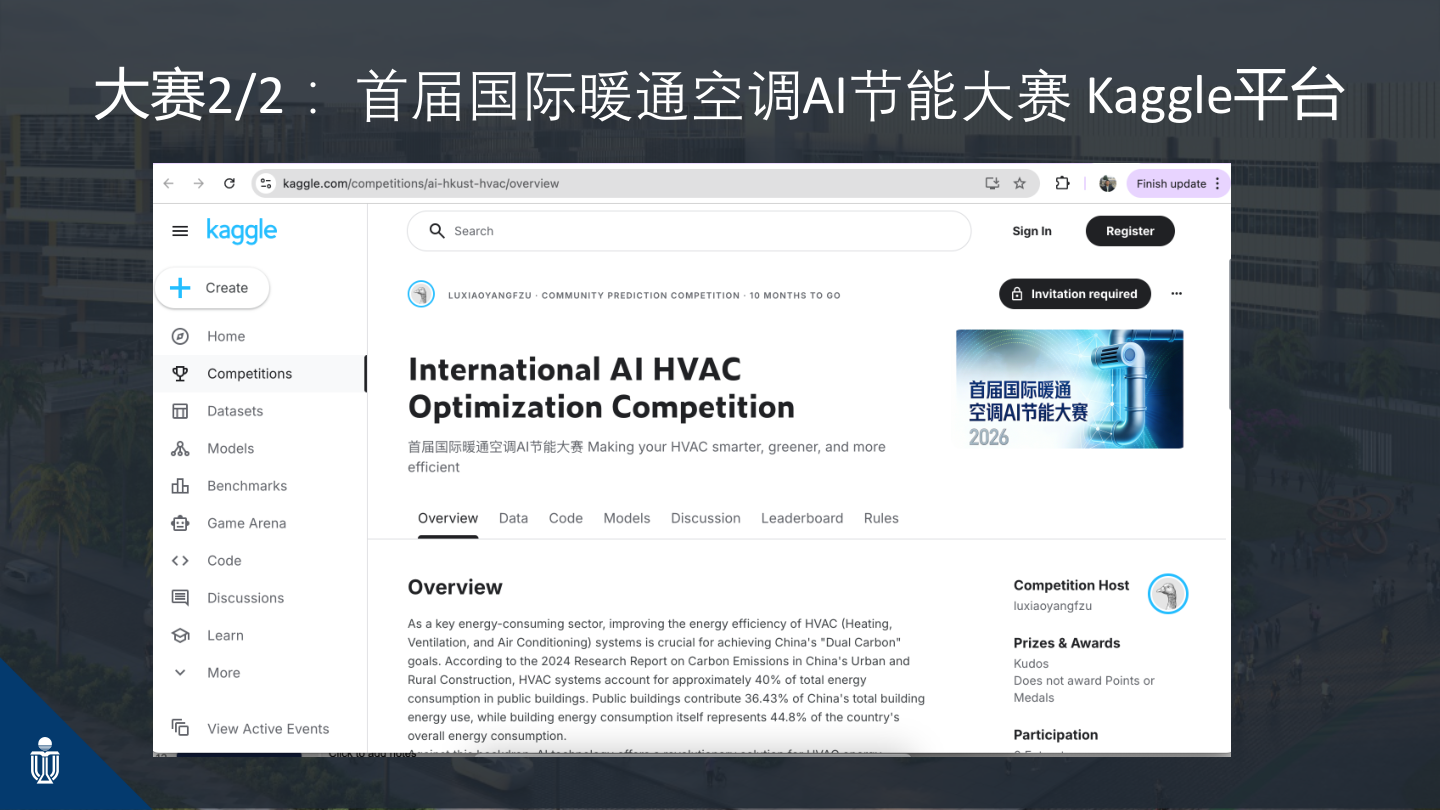The image size is (1440, 810).
Task: Click the competition host avatar icon
Action: click(1167, 594)
